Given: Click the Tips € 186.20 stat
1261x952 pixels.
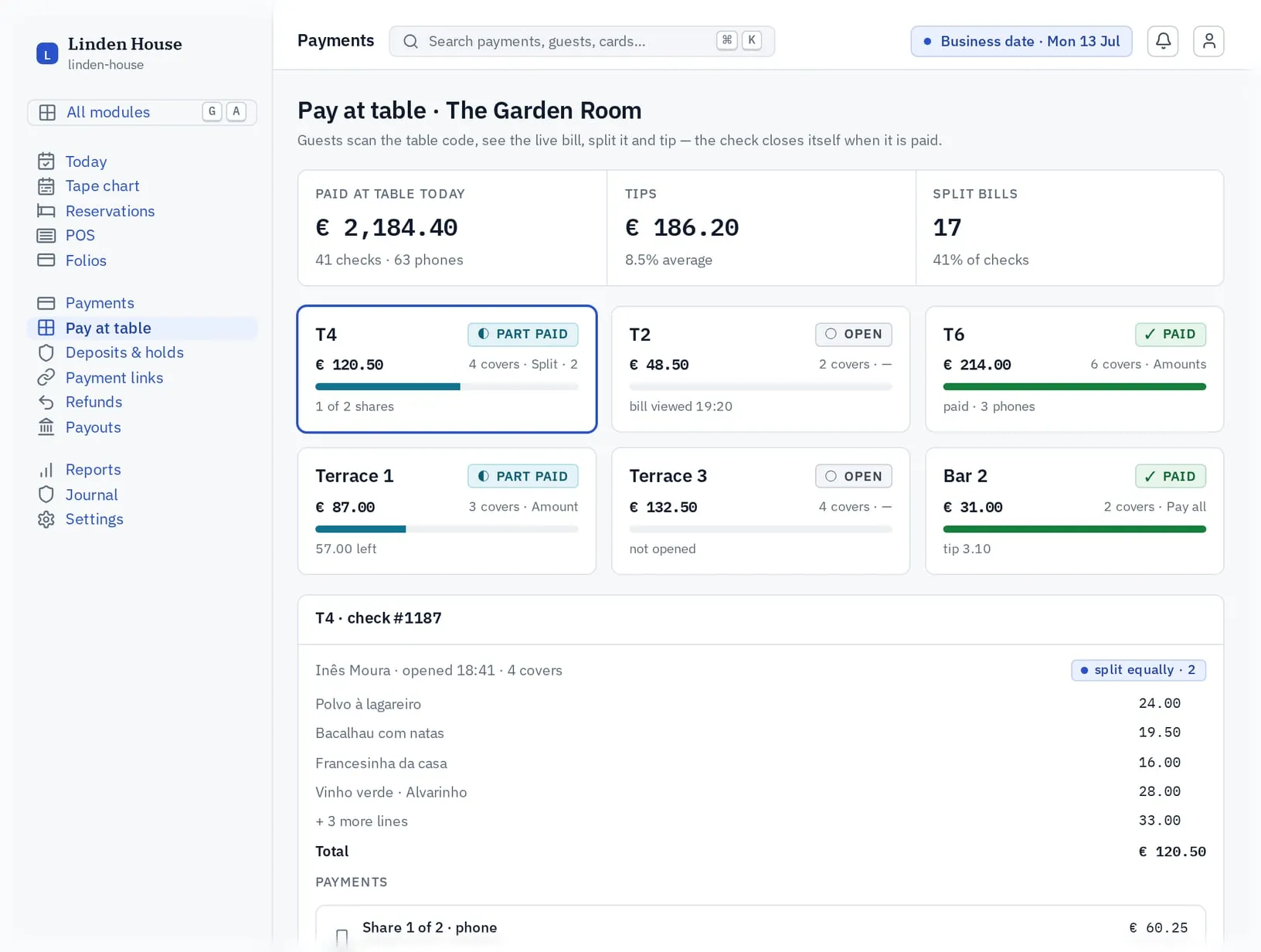Looking at the screenshot, I should [x=761, y=228].
